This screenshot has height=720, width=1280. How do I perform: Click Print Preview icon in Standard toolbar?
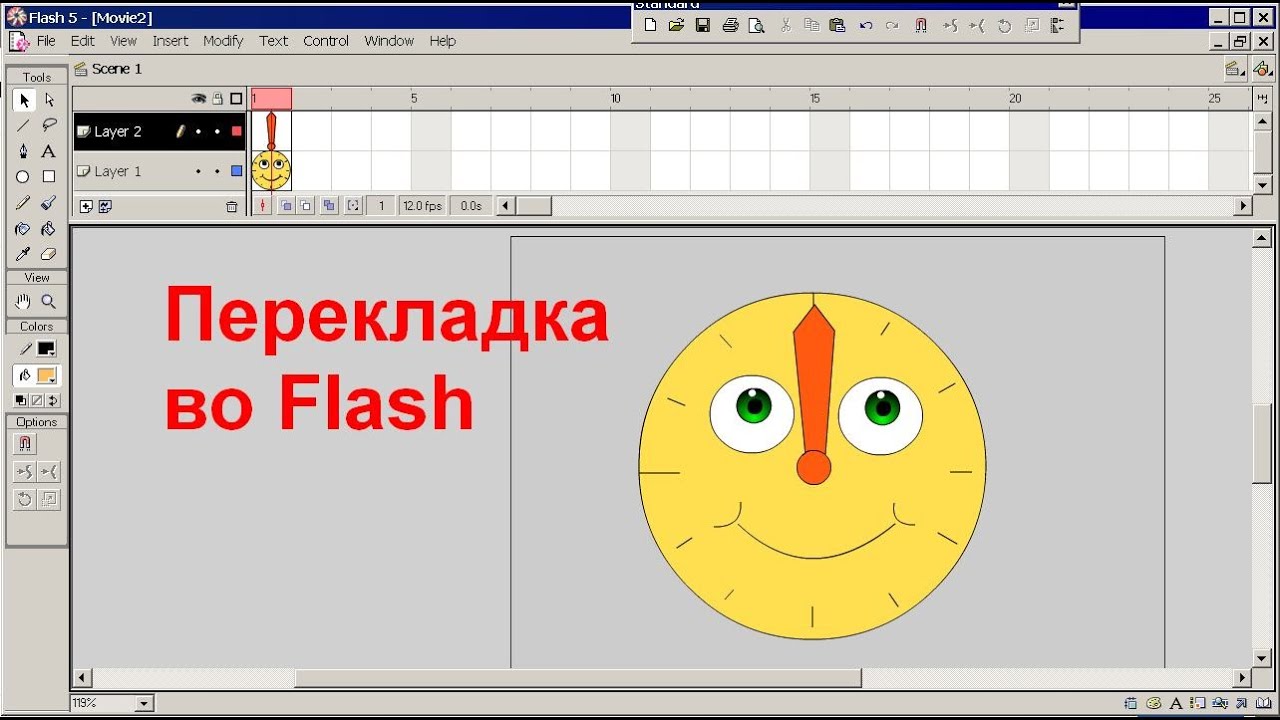757,26
